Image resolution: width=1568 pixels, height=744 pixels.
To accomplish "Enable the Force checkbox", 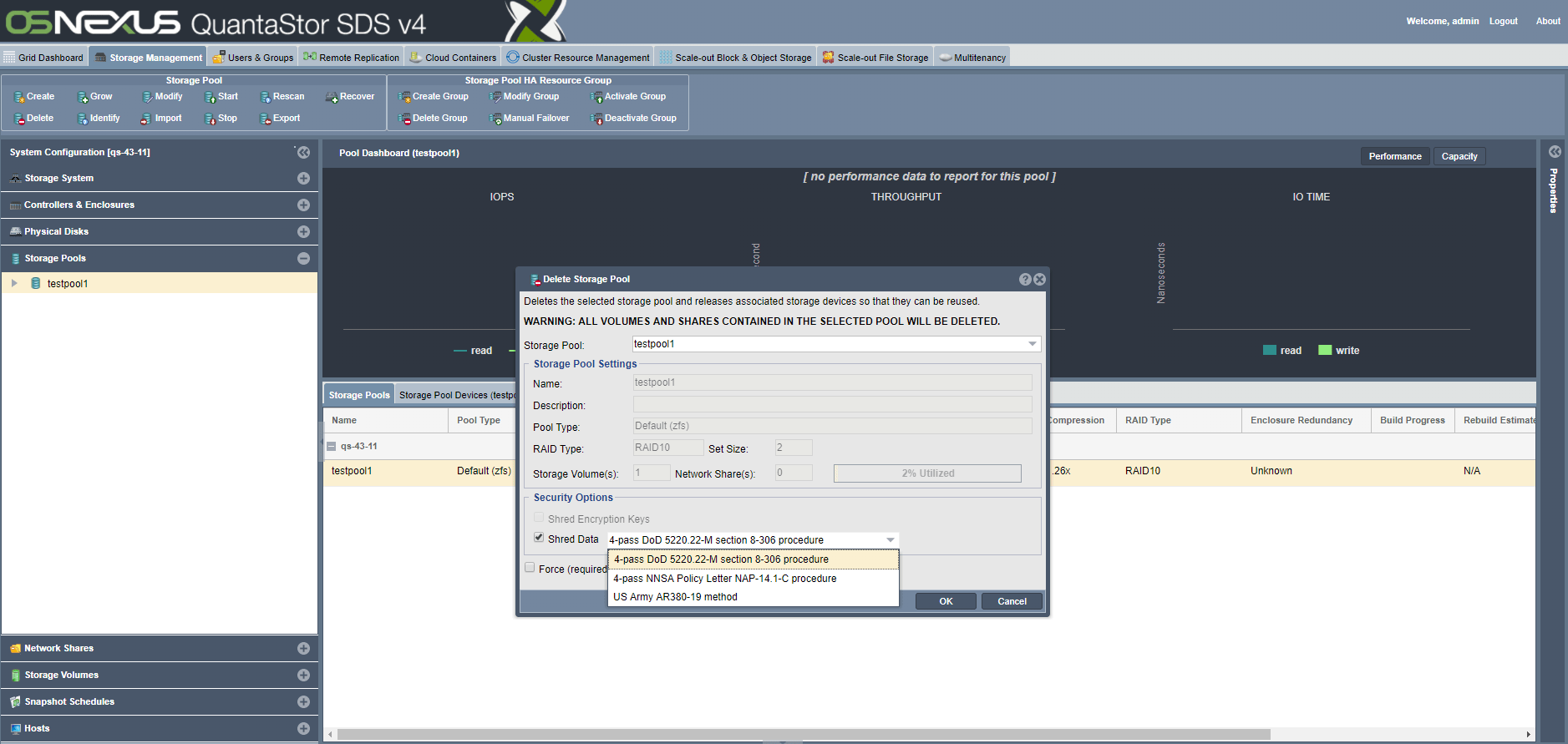I will tap(530, 568).
